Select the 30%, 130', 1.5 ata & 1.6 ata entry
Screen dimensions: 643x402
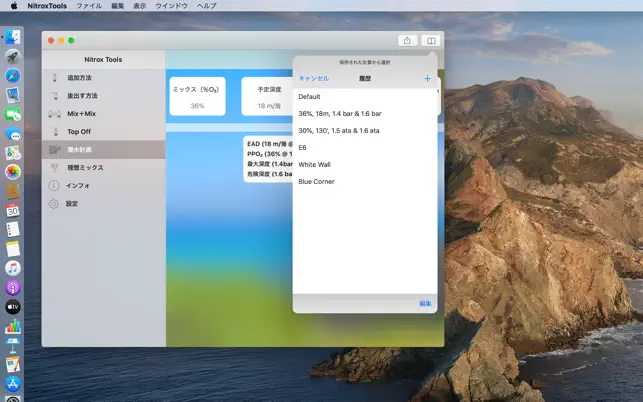365,130
